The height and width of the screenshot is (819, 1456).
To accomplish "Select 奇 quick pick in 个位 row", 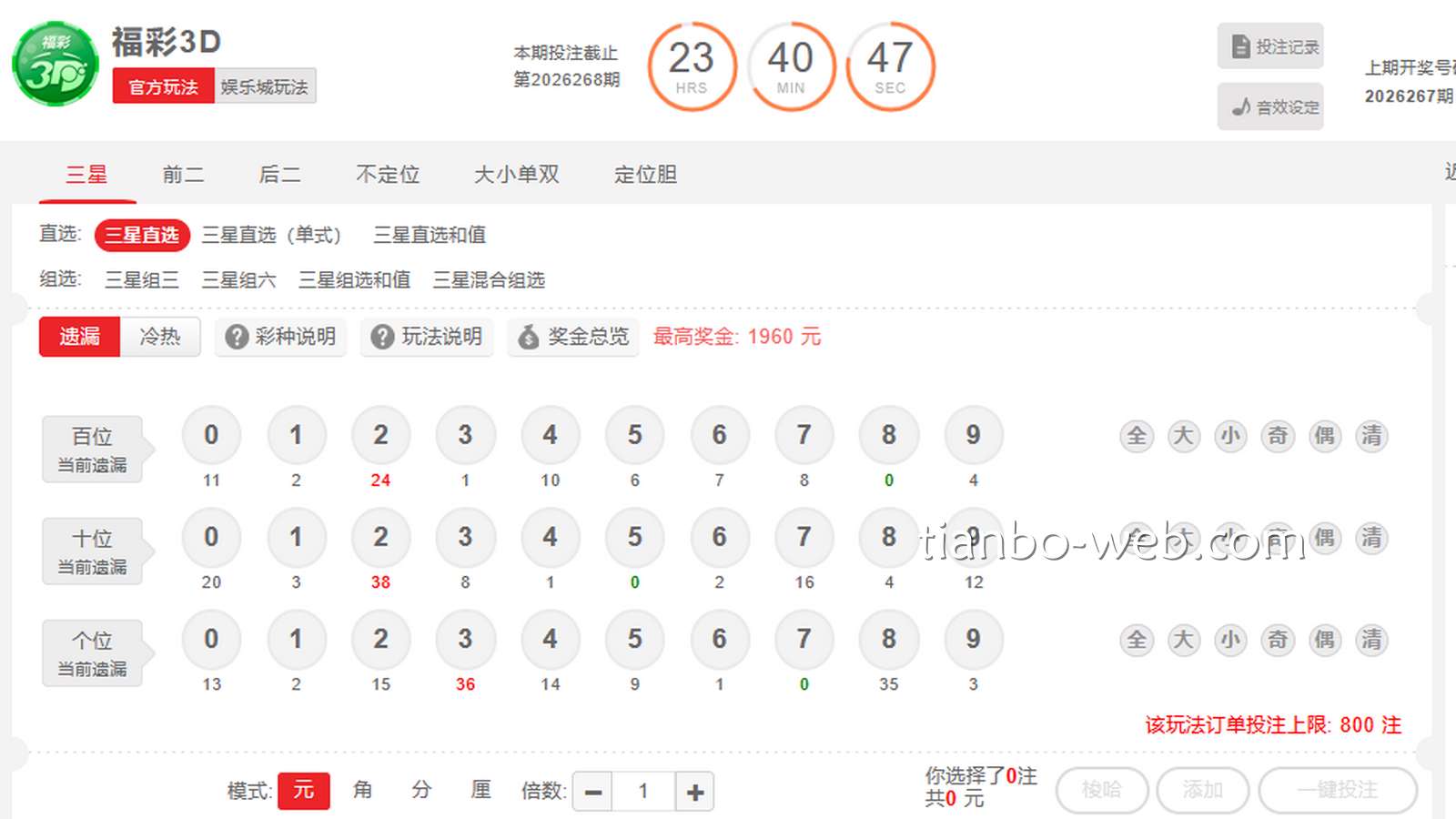I will pyautogui.click(x=1278, y=640).
